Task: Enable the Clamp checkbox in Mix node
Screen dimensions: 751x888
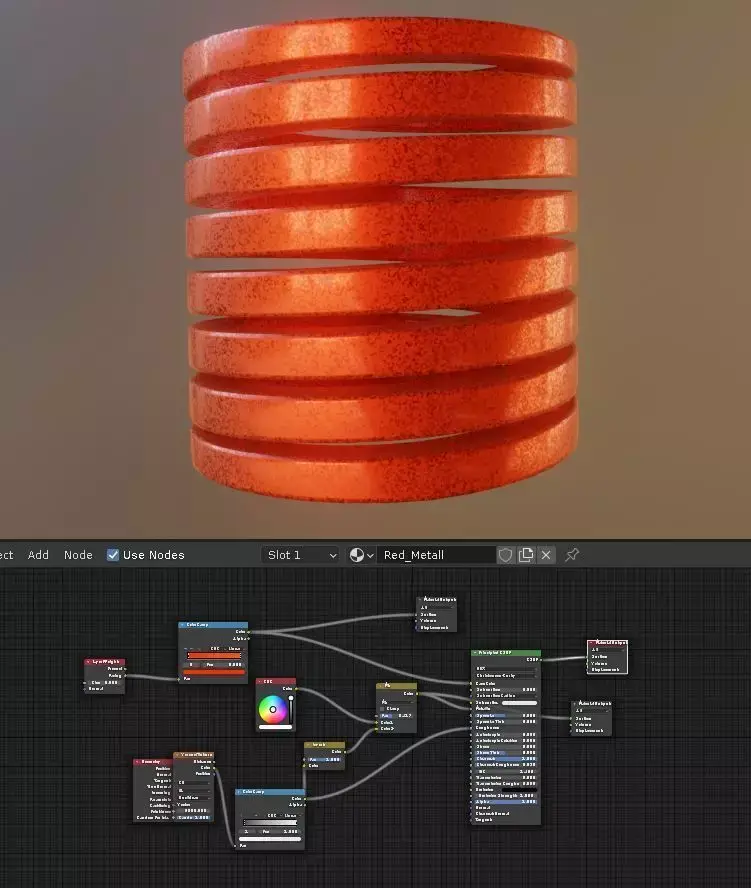Action: tap(382, 708)
